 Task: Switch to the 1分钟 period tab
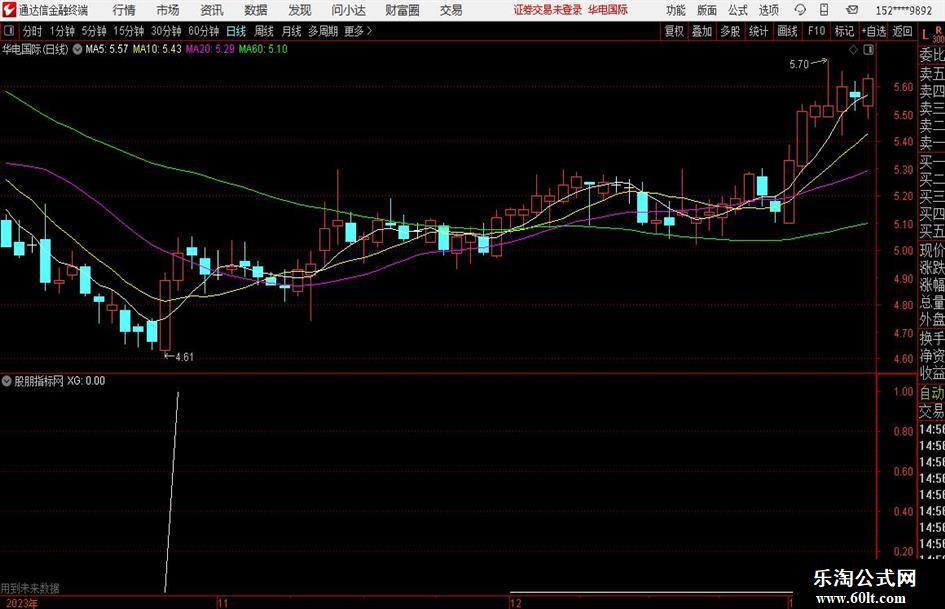point(62,31)
